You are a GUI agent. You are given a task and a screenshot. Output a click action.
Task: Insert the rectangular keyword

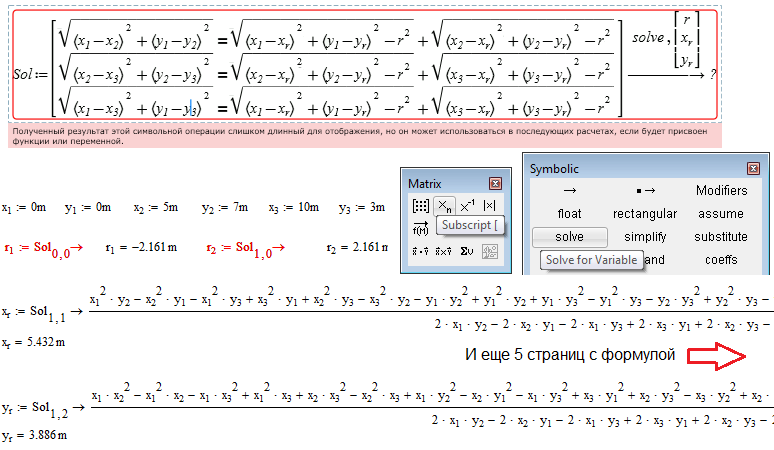click(645, 214)
